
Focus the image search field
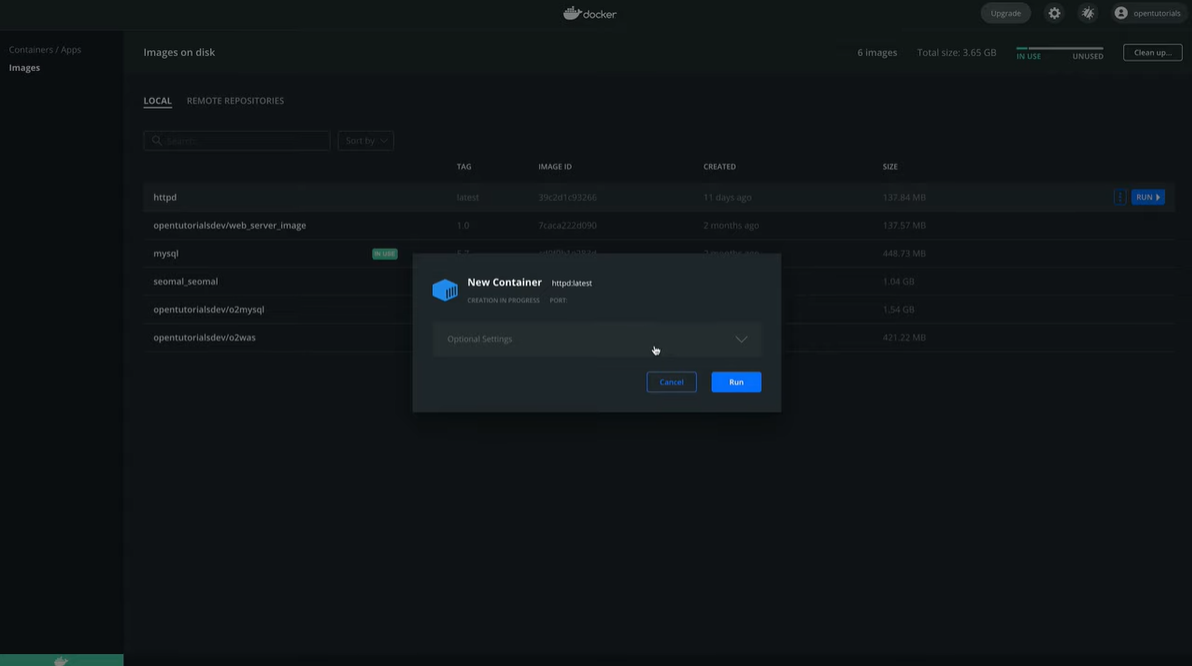pos(236,141)
